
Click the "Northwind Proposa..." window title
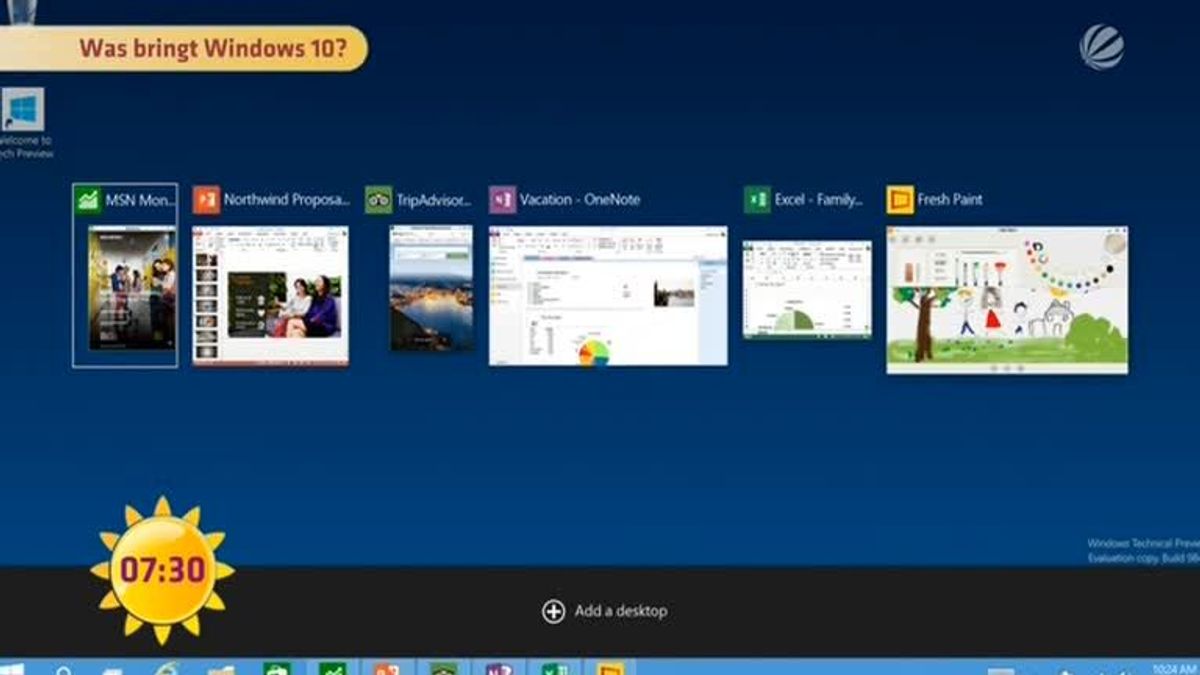tap(287, 200)
